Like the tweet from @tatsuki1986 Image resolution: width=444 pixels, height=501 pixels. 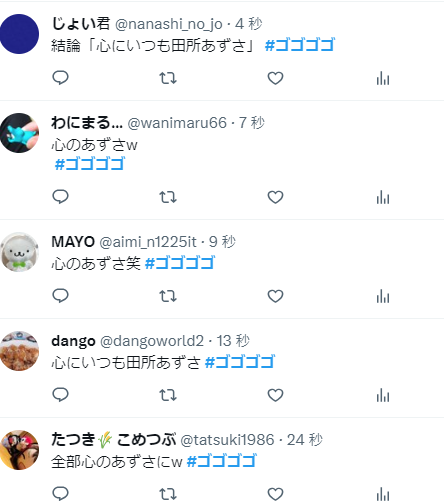[275, 494]
